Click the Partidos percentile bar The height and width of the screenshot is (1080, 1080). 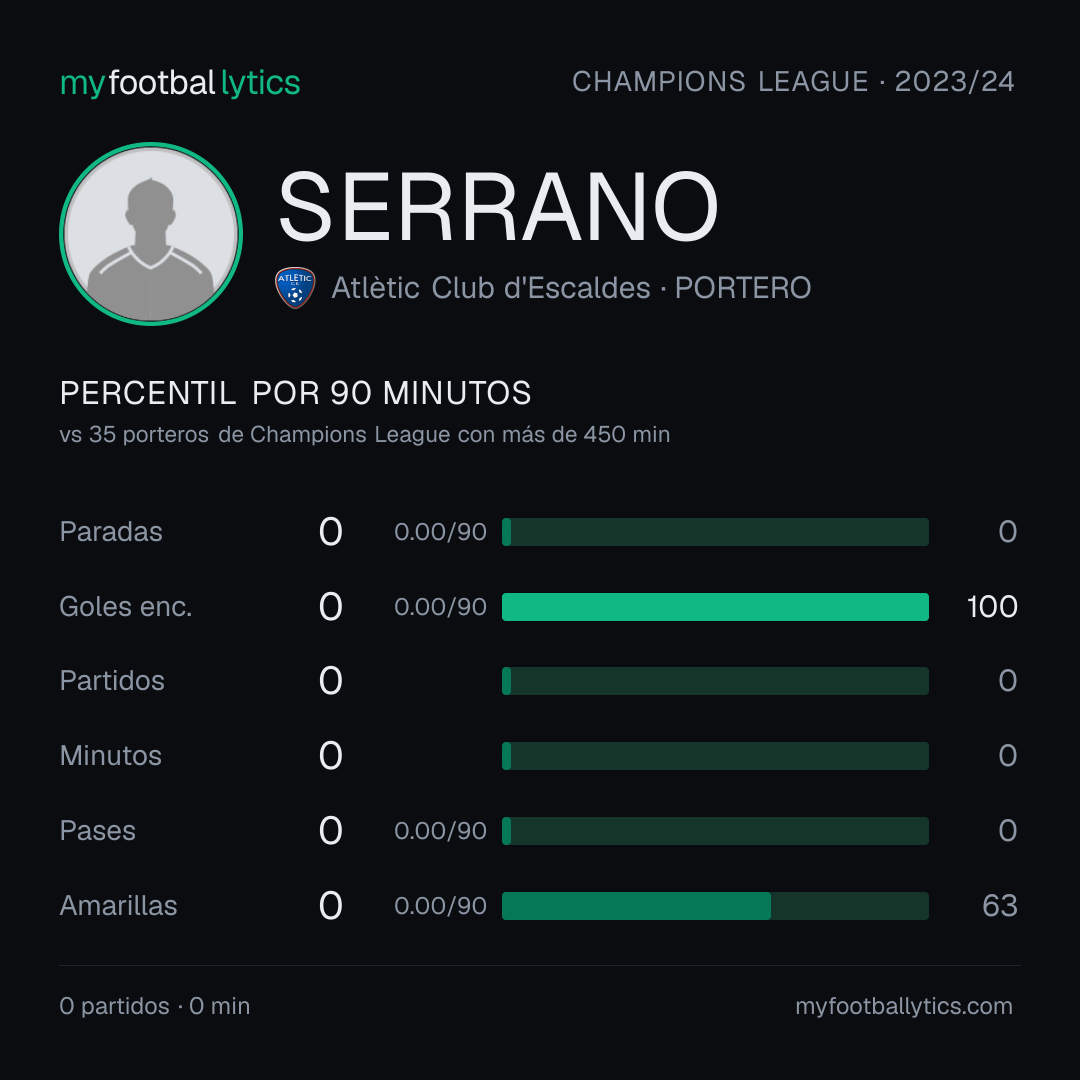click(x=715, y=681)
